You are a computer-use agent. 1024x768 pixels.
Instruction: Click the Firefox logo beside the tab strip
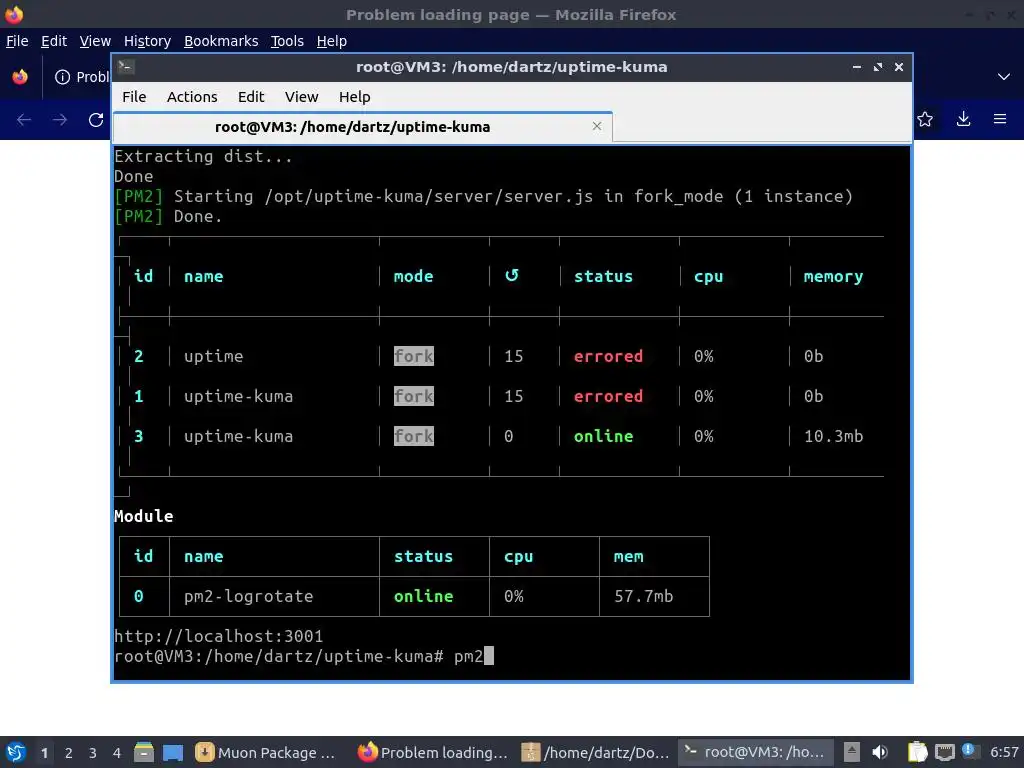pos(20,77)
